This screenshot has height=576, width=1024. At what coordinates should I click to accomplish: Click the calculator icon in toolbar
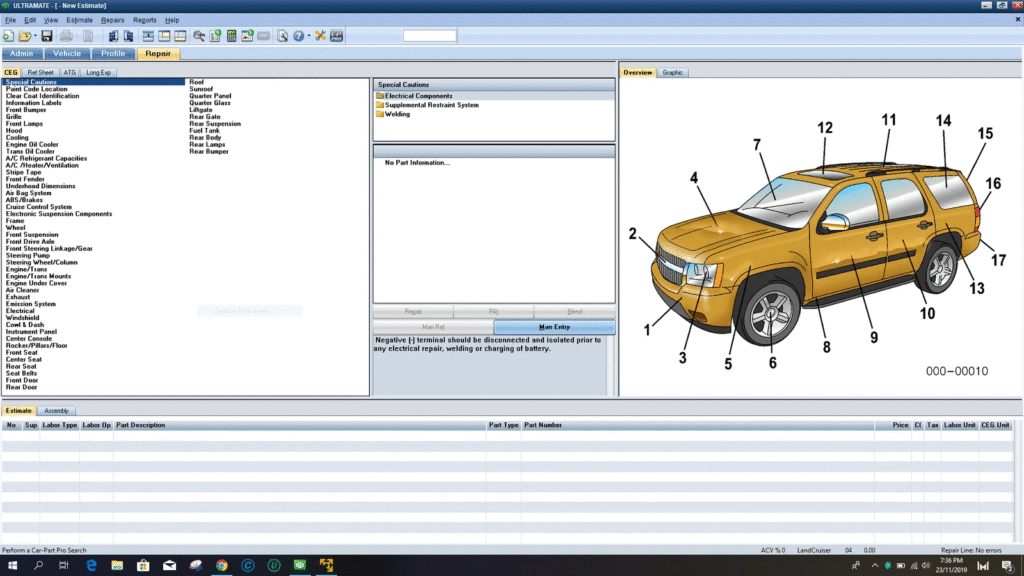tap(232, 36)
